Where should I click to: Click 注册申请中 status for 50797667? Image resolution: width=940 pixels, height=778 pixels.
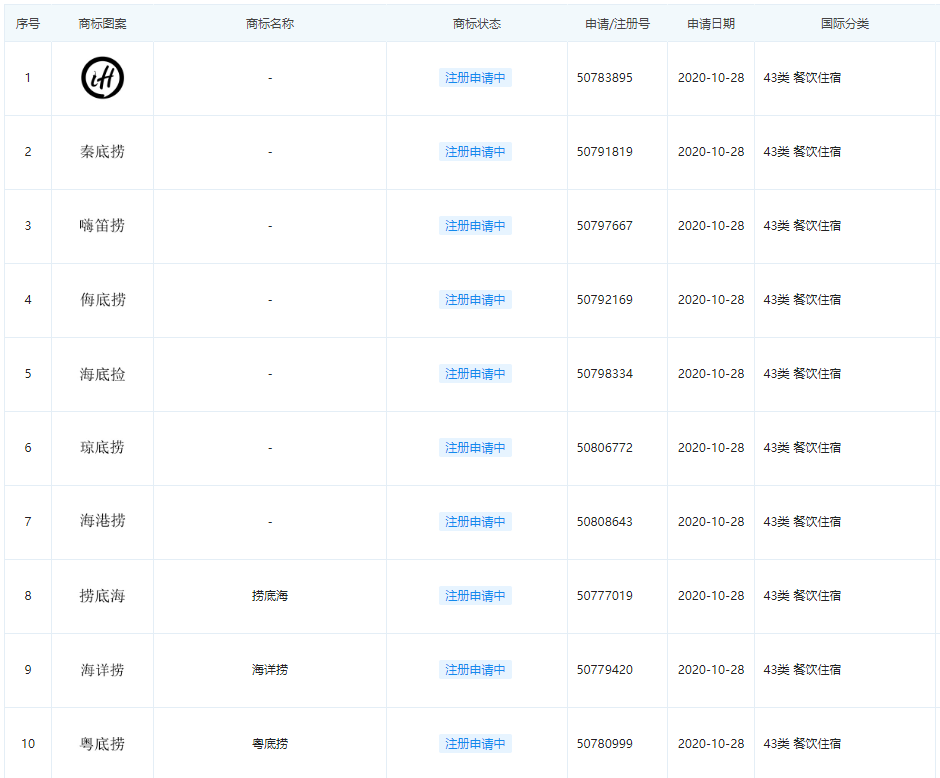click(x=475, y=226)
